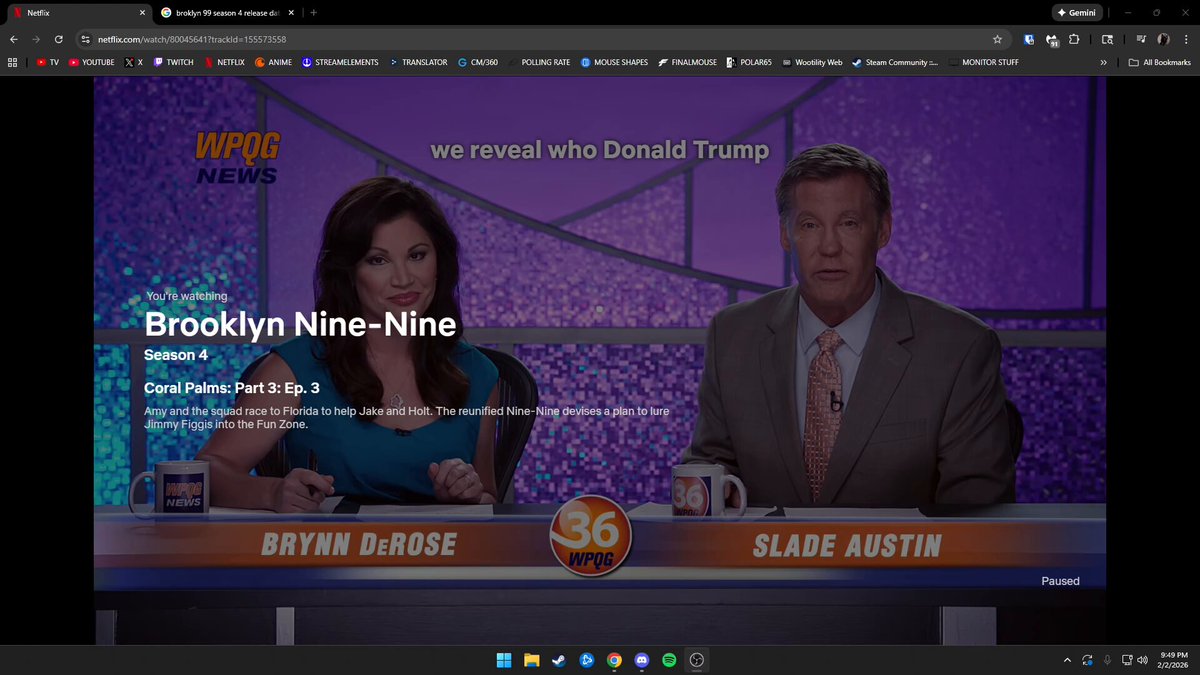Open Discord from the taskbar

click(x=642, y=660)
